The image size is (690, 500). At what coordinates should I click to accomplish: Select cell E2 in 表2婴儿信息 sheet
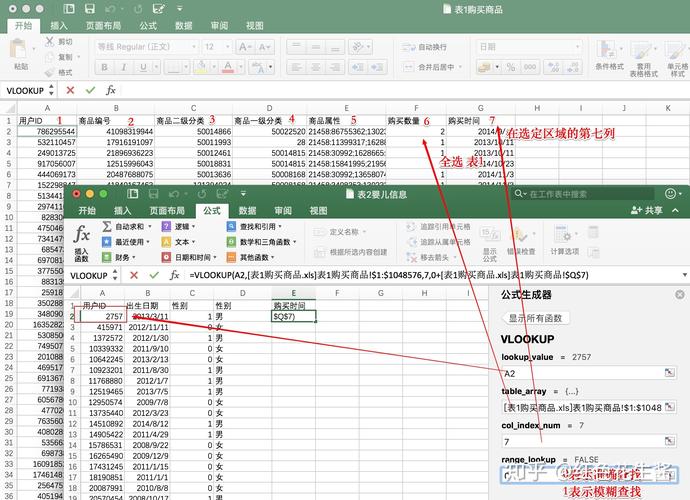point(294,316)
